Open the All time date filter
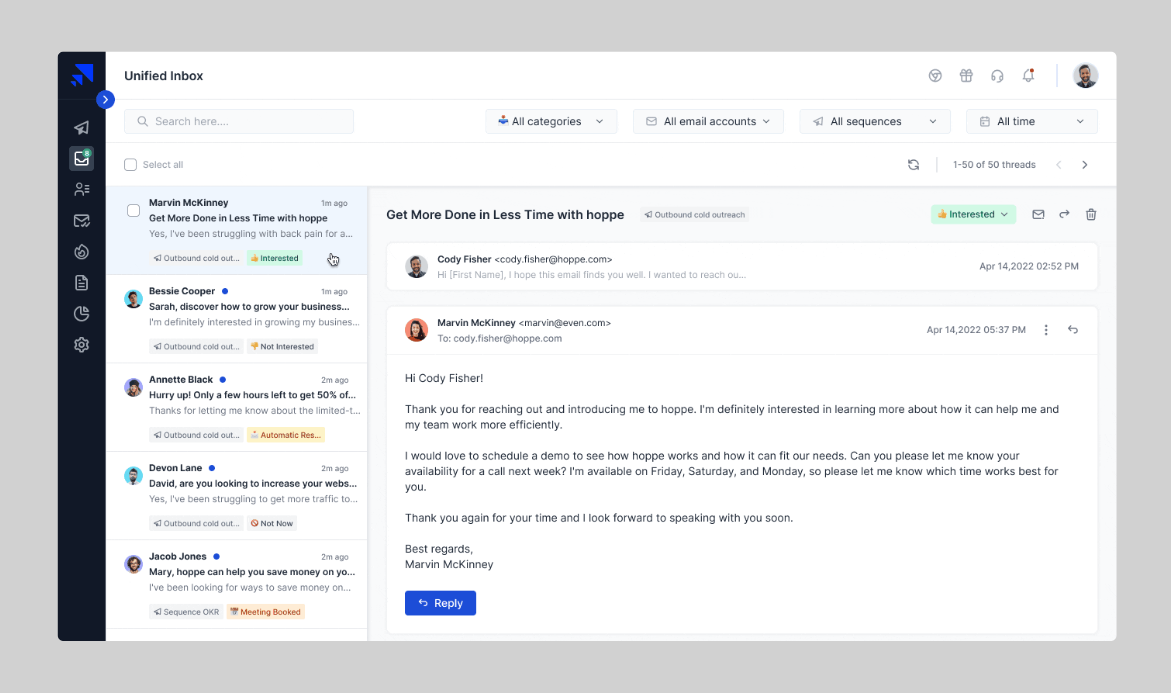 click(x=1031, y=121)
